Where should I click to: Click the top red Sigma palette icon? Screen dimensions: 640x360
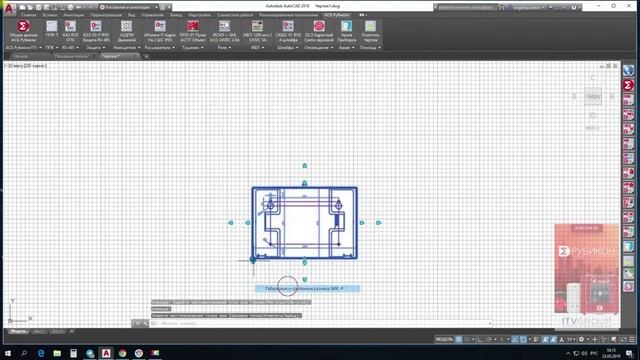click(x=629, y=85)
